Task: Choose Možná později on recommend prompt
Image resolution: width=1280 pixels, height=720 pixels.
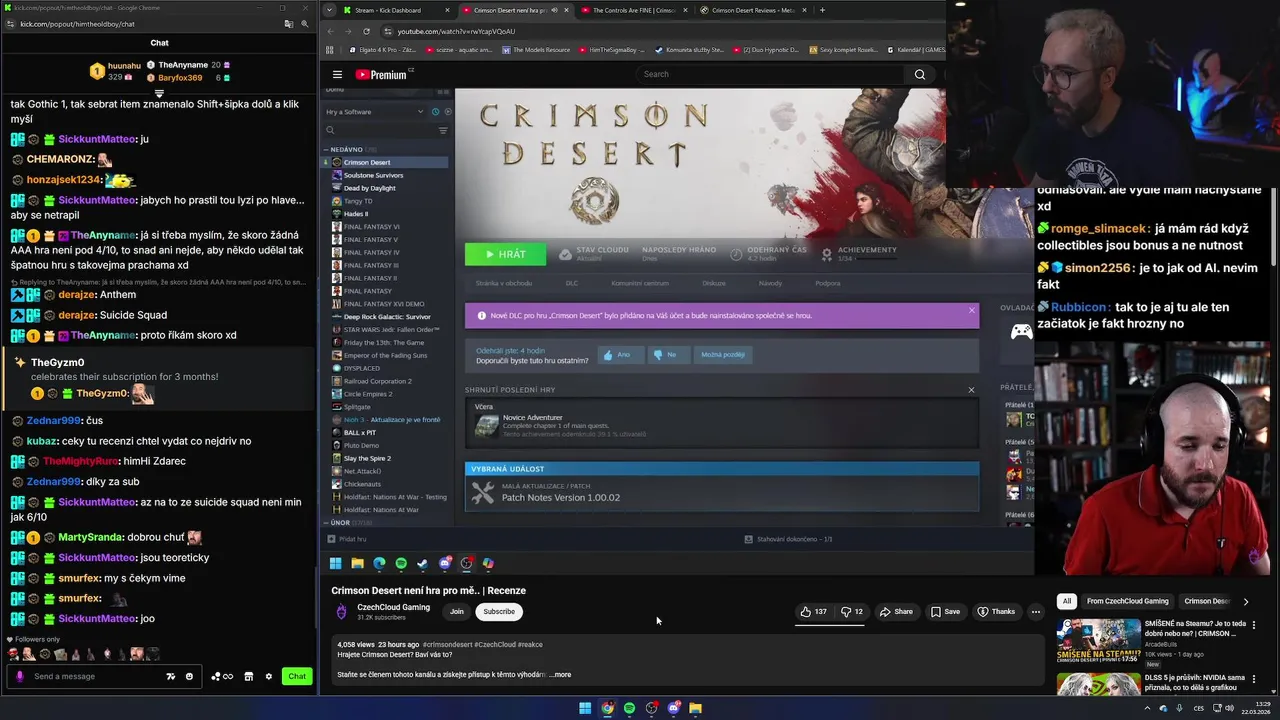Action: coord(722,355)
